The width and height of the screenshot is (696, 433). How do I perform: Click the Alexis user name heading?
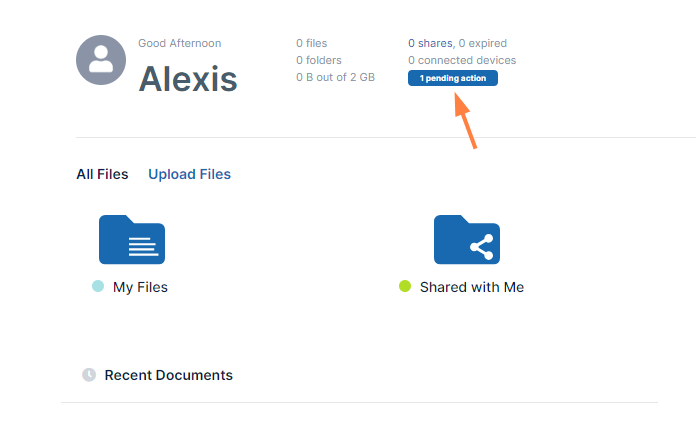pos(188,78)
